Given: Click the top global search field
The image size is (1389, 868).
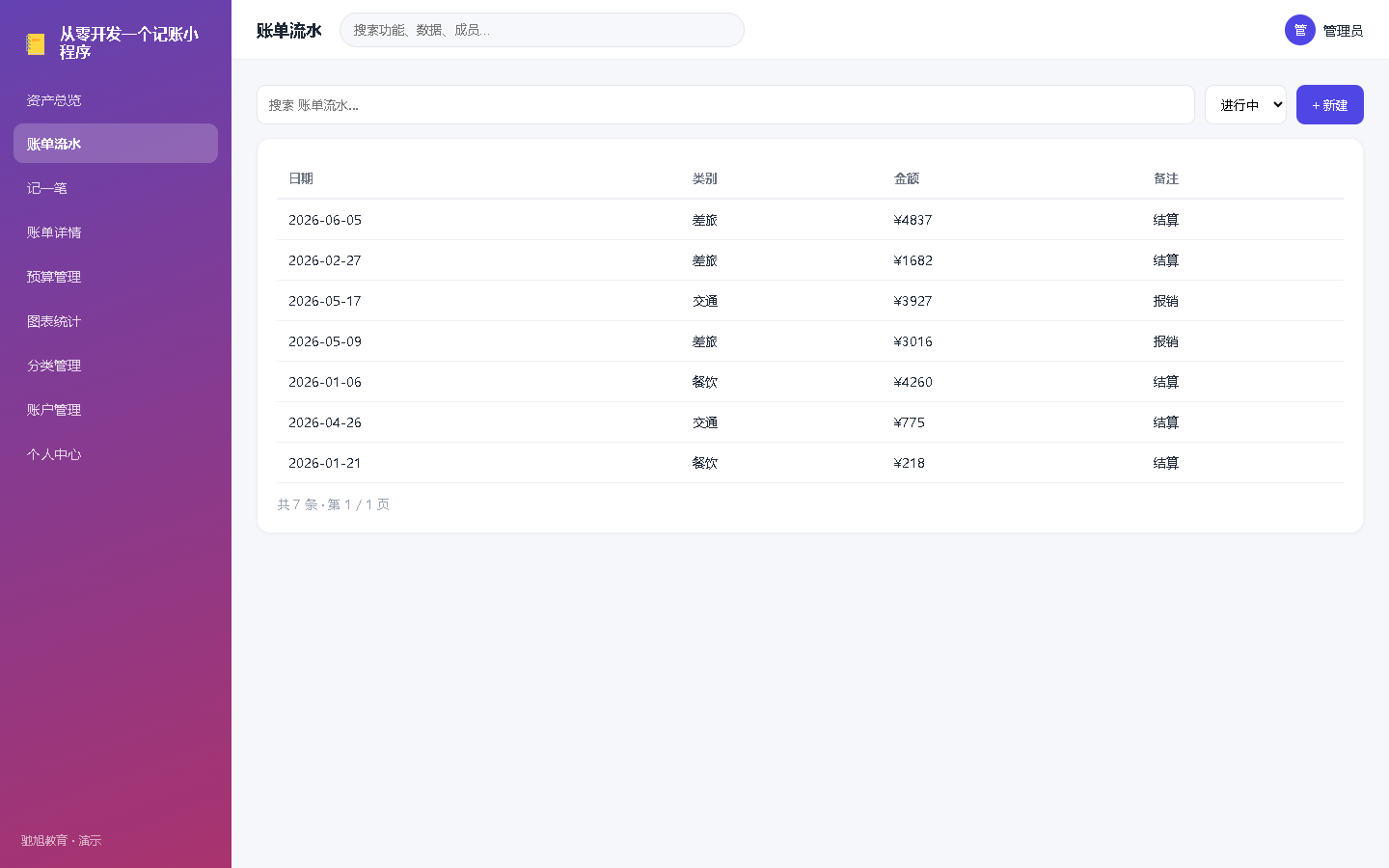Looking at the screenshot, I should tap(542, 30).
